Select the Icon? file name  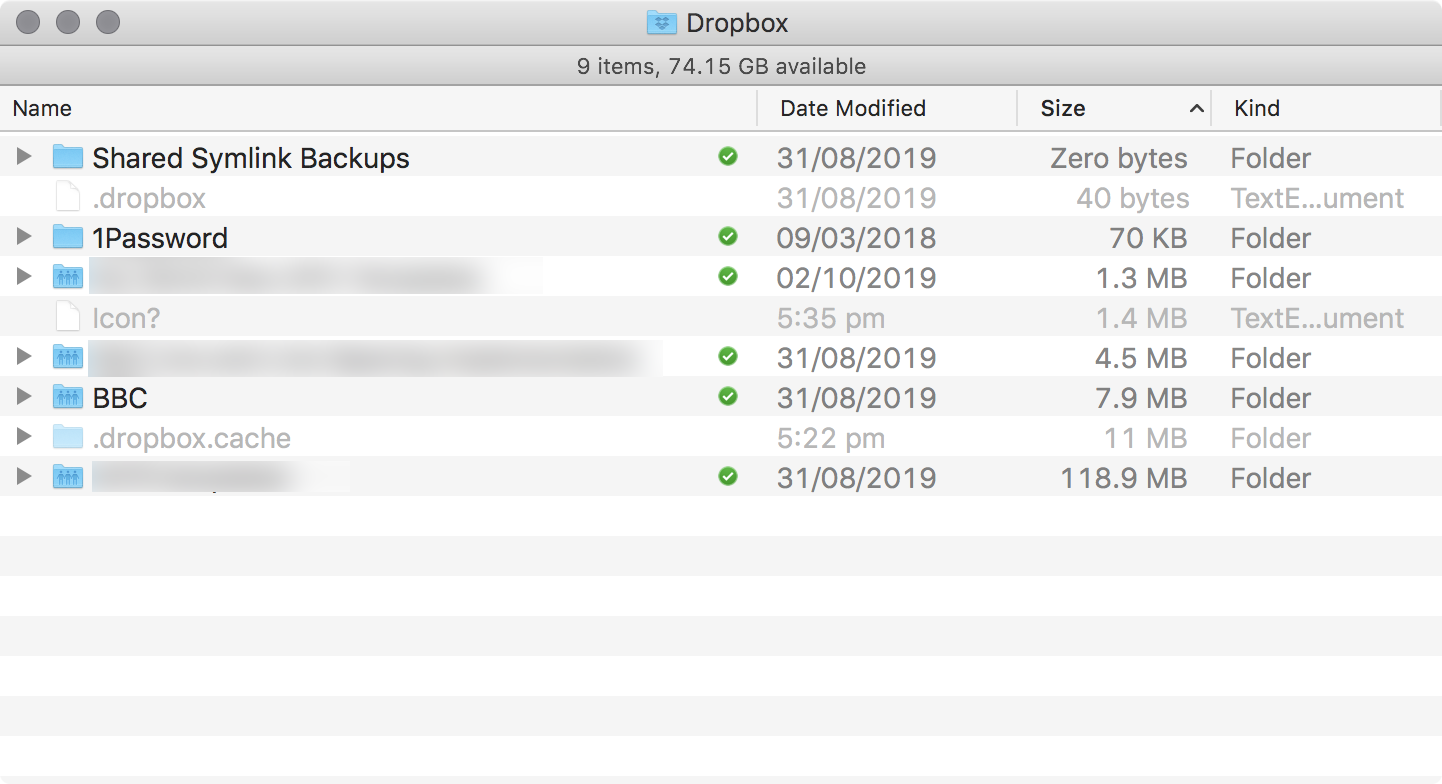[126, 318]
